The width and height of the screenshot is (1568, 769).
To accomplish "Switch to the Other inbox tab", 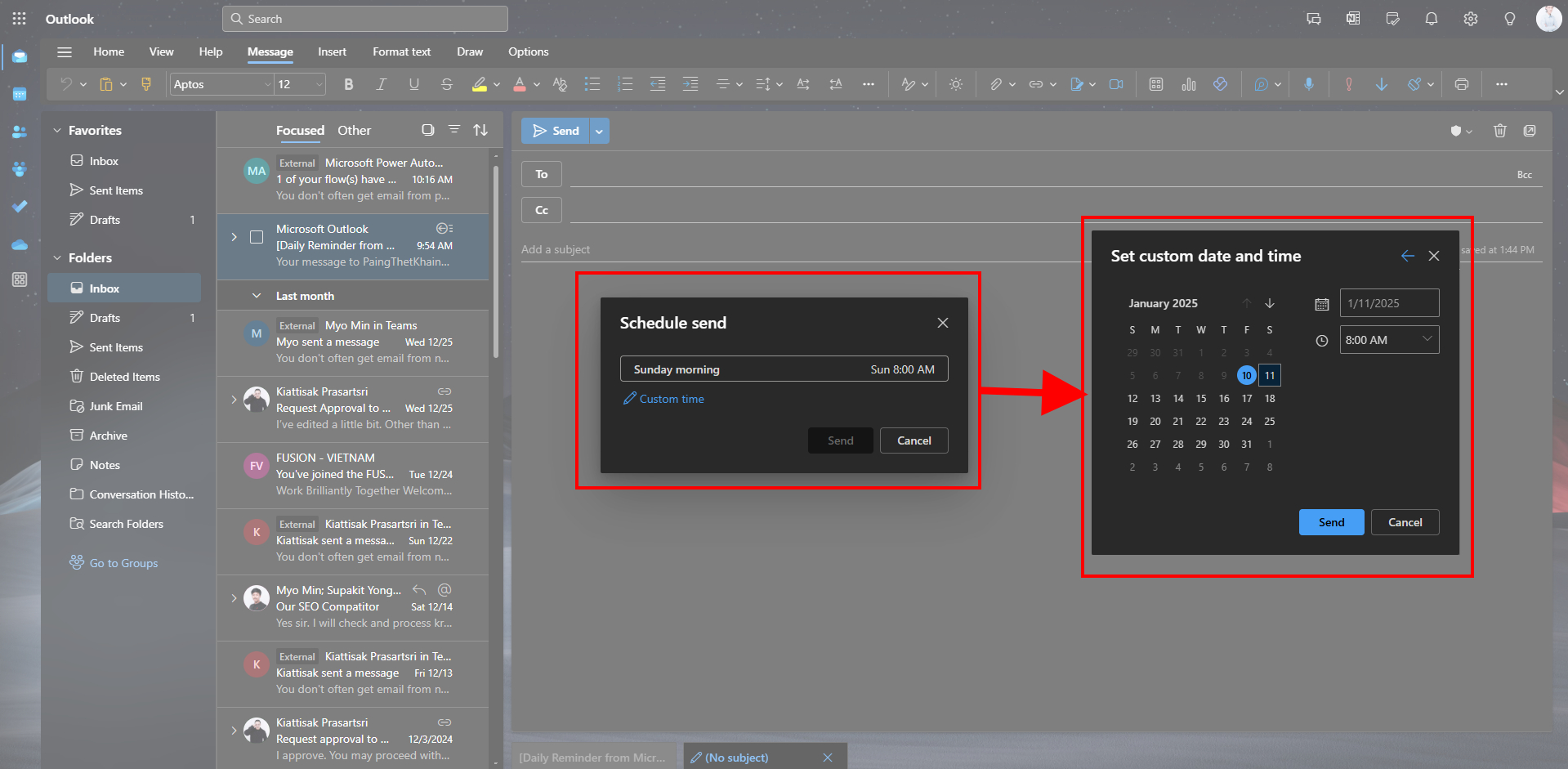I will tap(354, 130).
